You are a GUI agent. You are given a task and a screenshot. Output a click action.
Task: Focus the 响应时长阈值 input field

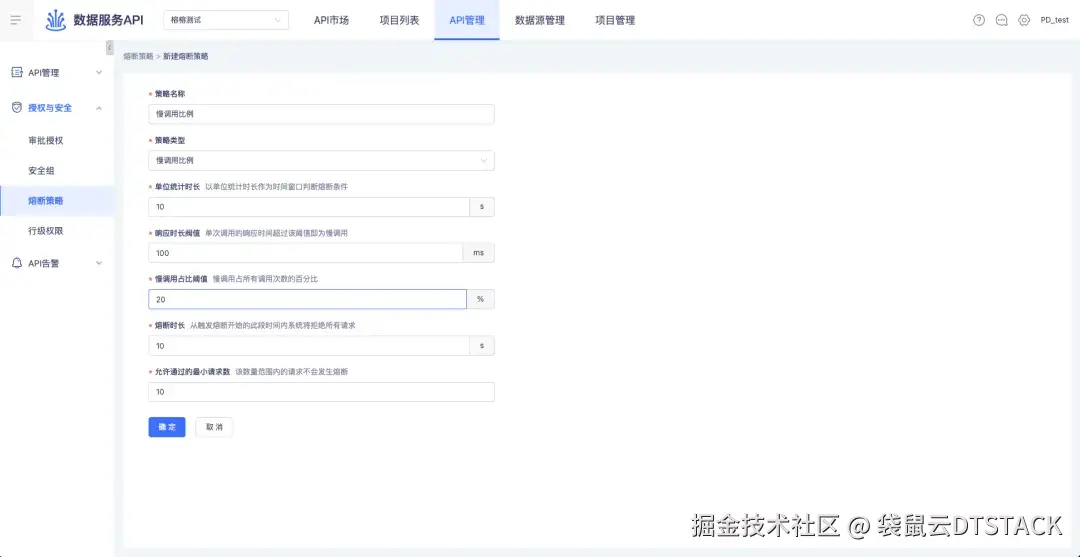coord(305,253)
